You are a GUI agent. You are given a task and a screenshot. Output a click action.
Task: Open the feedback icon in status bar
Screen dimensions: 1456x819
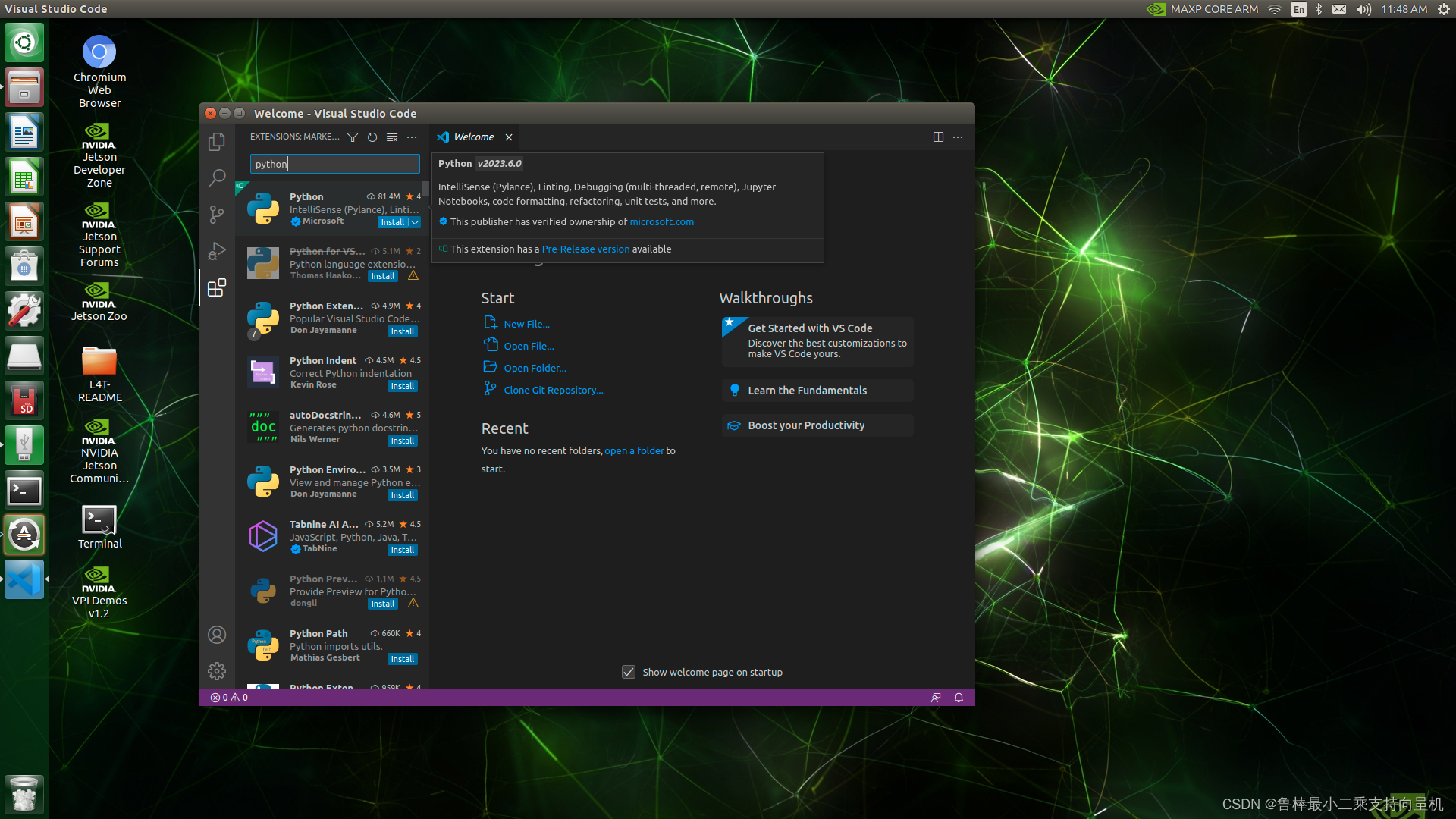click(936, 698)
